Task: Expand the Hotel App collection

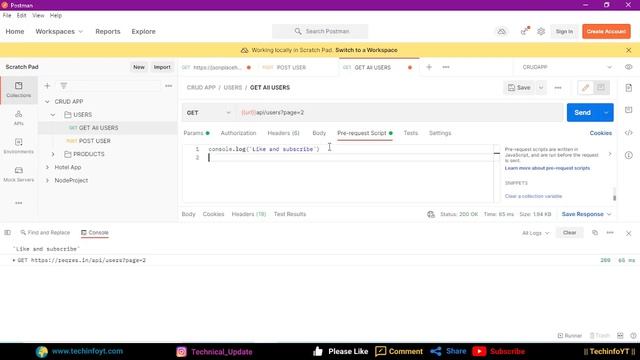Action: coord(47,167)
